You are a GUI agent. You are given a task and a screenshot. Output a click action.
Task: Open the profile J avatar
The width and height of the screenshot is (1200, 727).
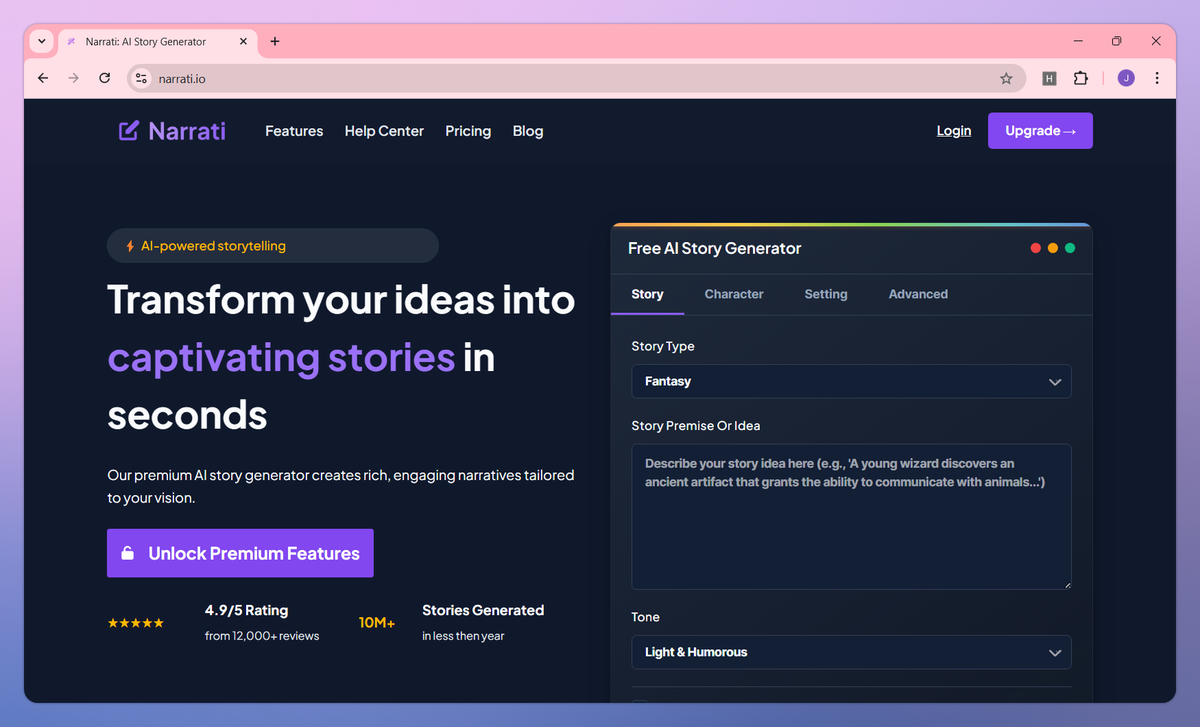tap(1126, 78)
